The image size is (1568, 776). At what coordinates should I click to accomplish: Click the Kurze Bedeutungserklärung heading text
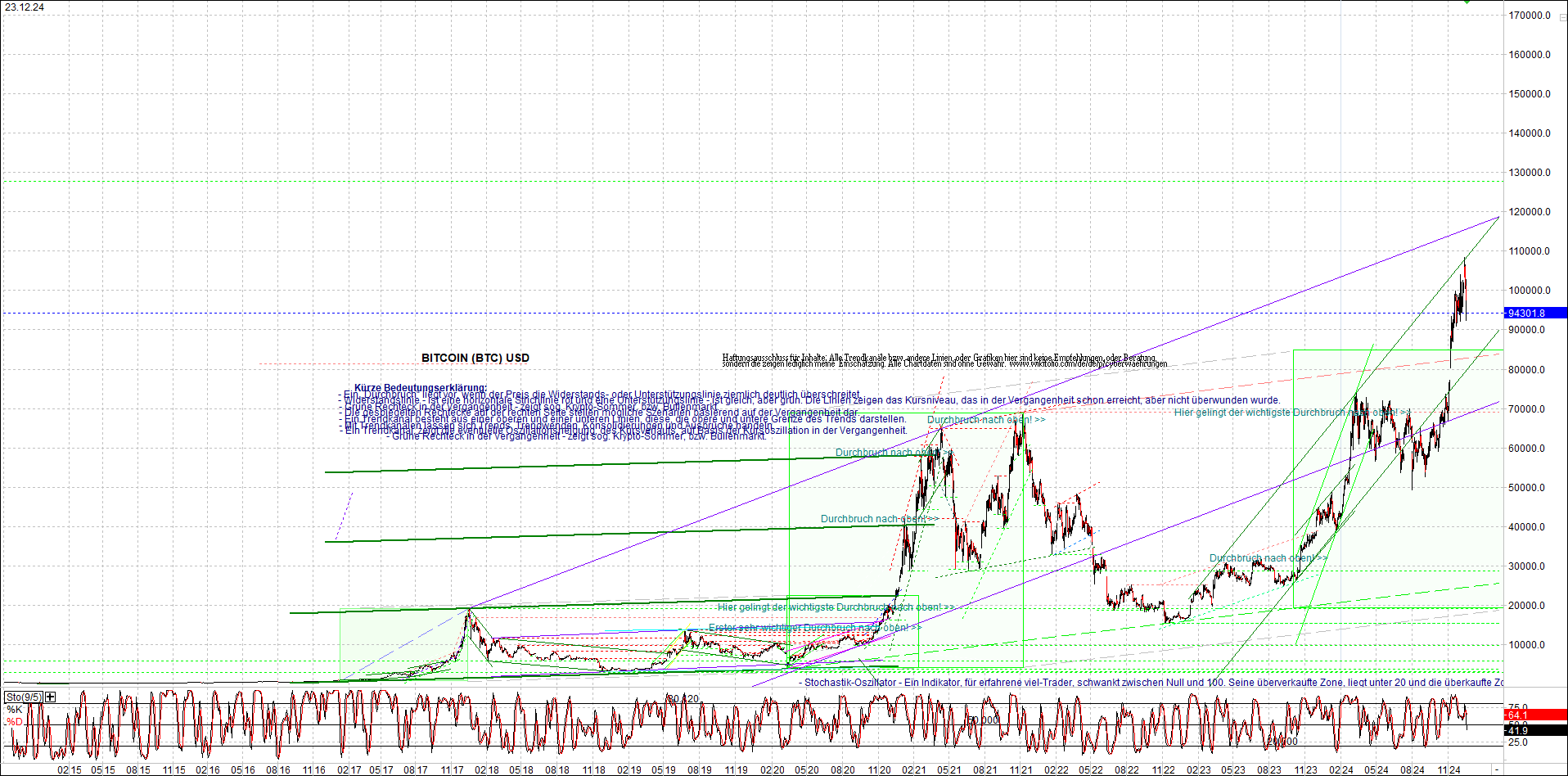click(421, 388)
